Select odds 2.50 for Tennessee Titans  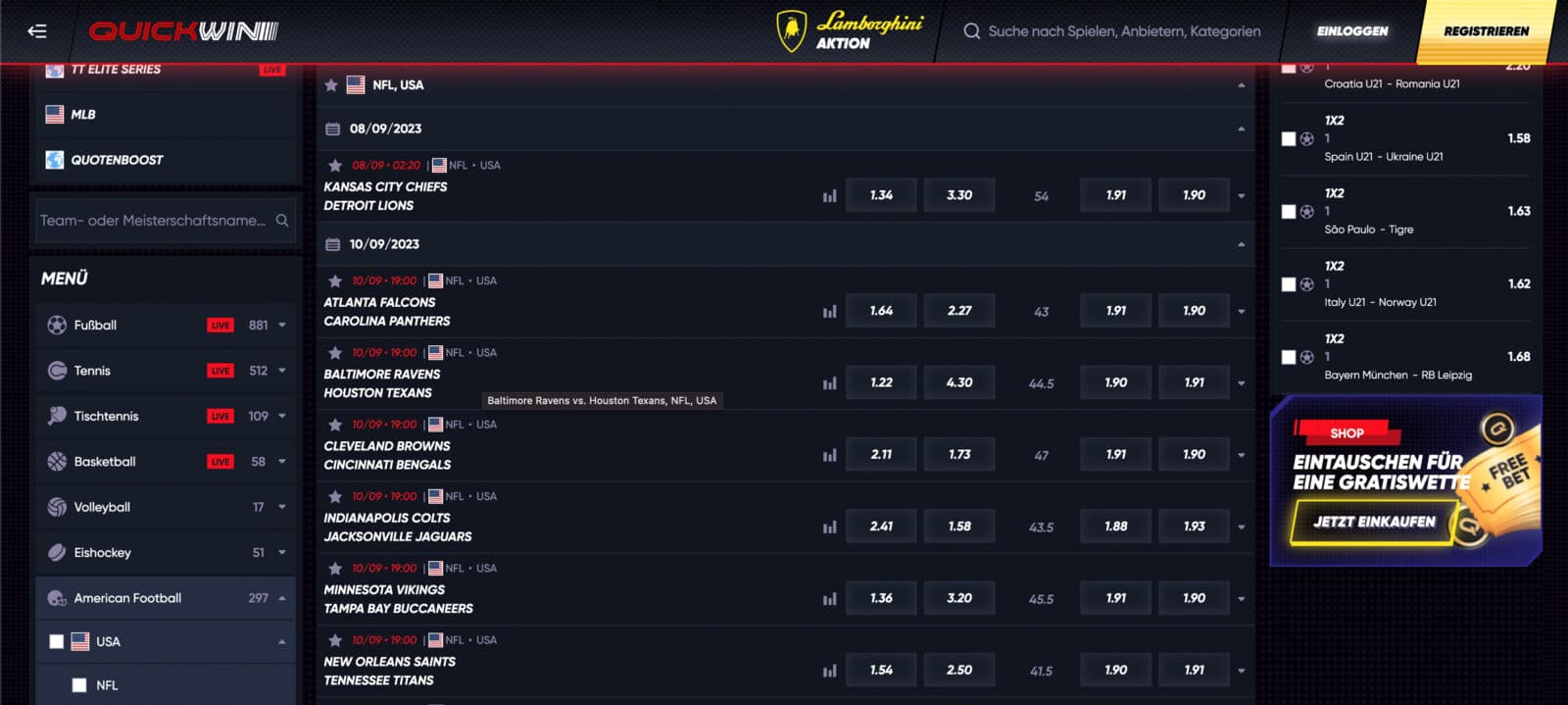(959, 670)
